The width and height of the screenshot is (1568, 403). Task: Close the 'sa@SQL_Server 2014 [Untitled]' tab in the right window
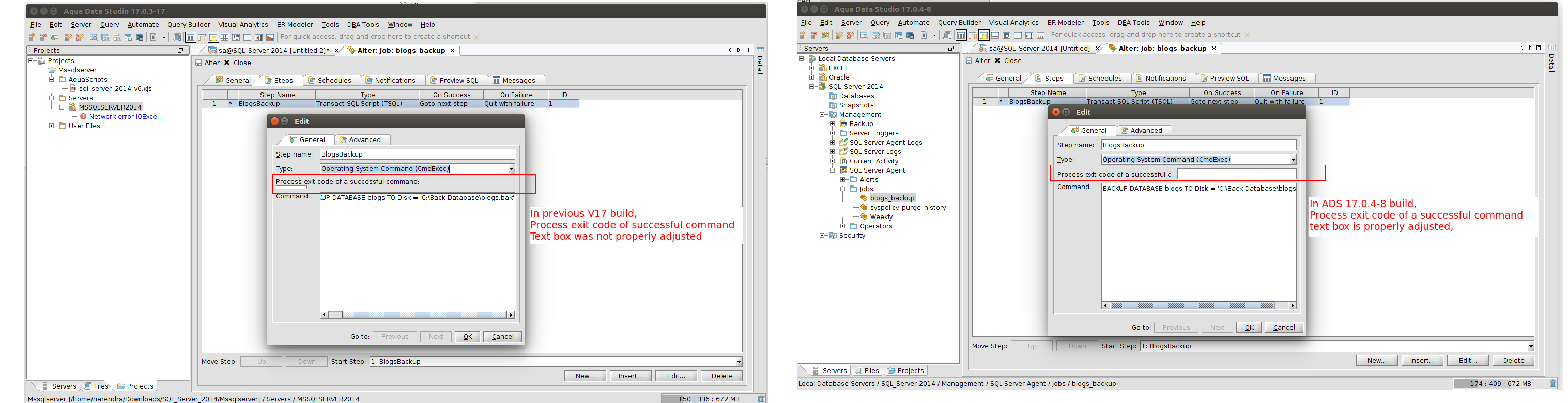[1098, 49]
